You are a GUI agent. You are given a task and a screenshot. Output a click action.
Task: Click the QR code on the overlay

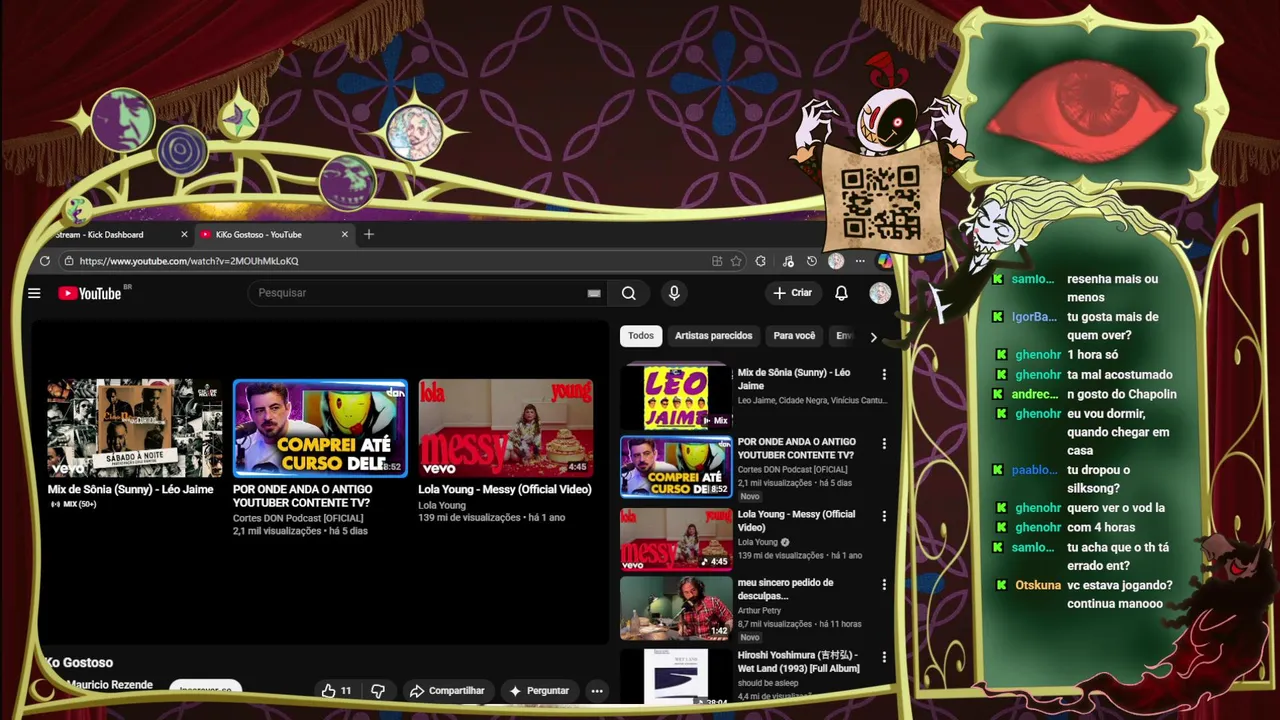(880, 203)
